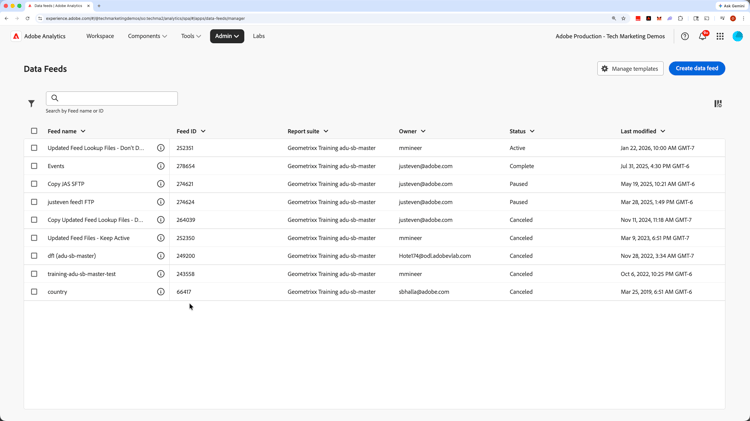Open info for the Events feed

(161, 166)
